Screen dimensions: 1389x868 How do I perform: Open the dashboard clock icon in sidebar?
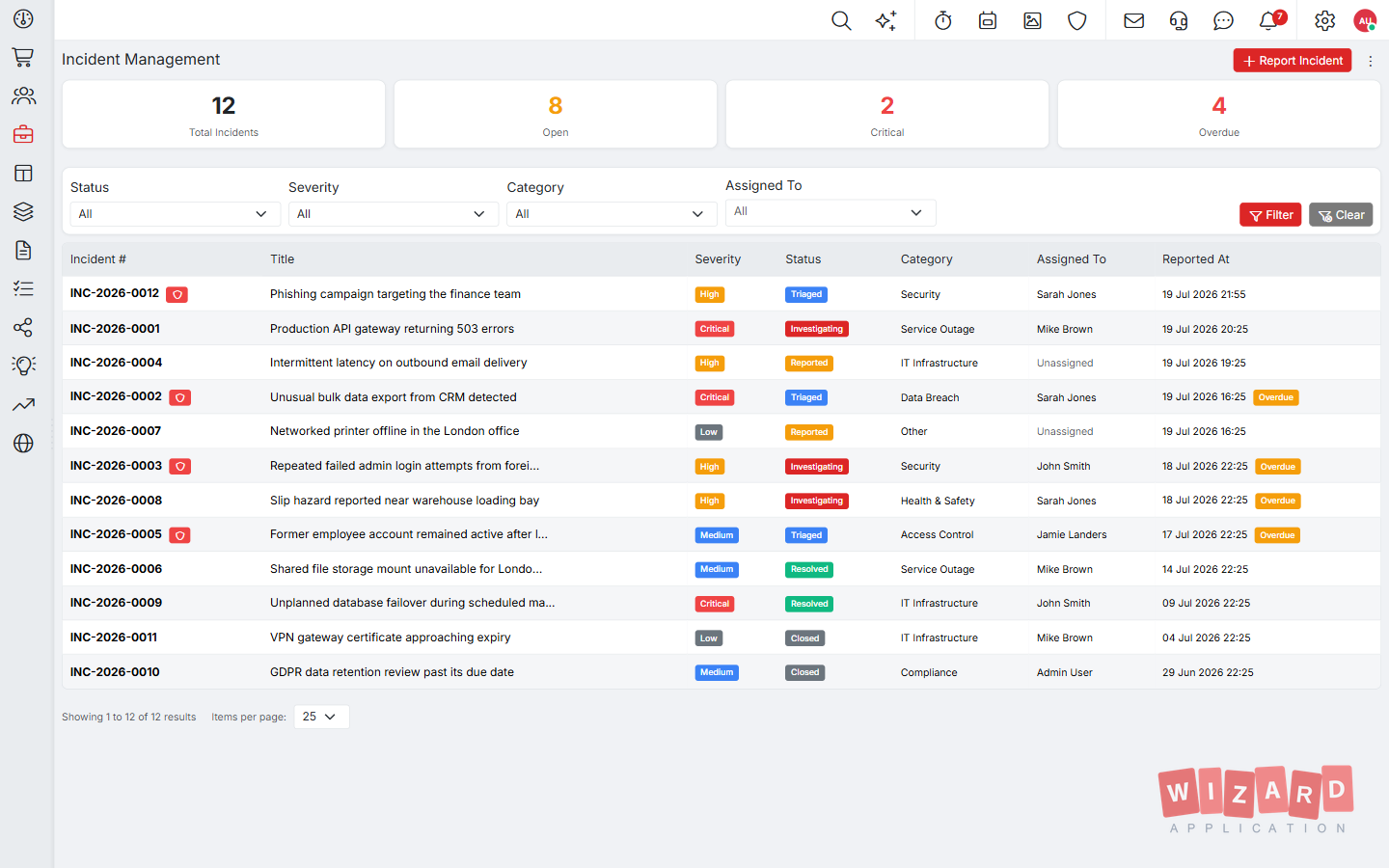pos(23,18)
